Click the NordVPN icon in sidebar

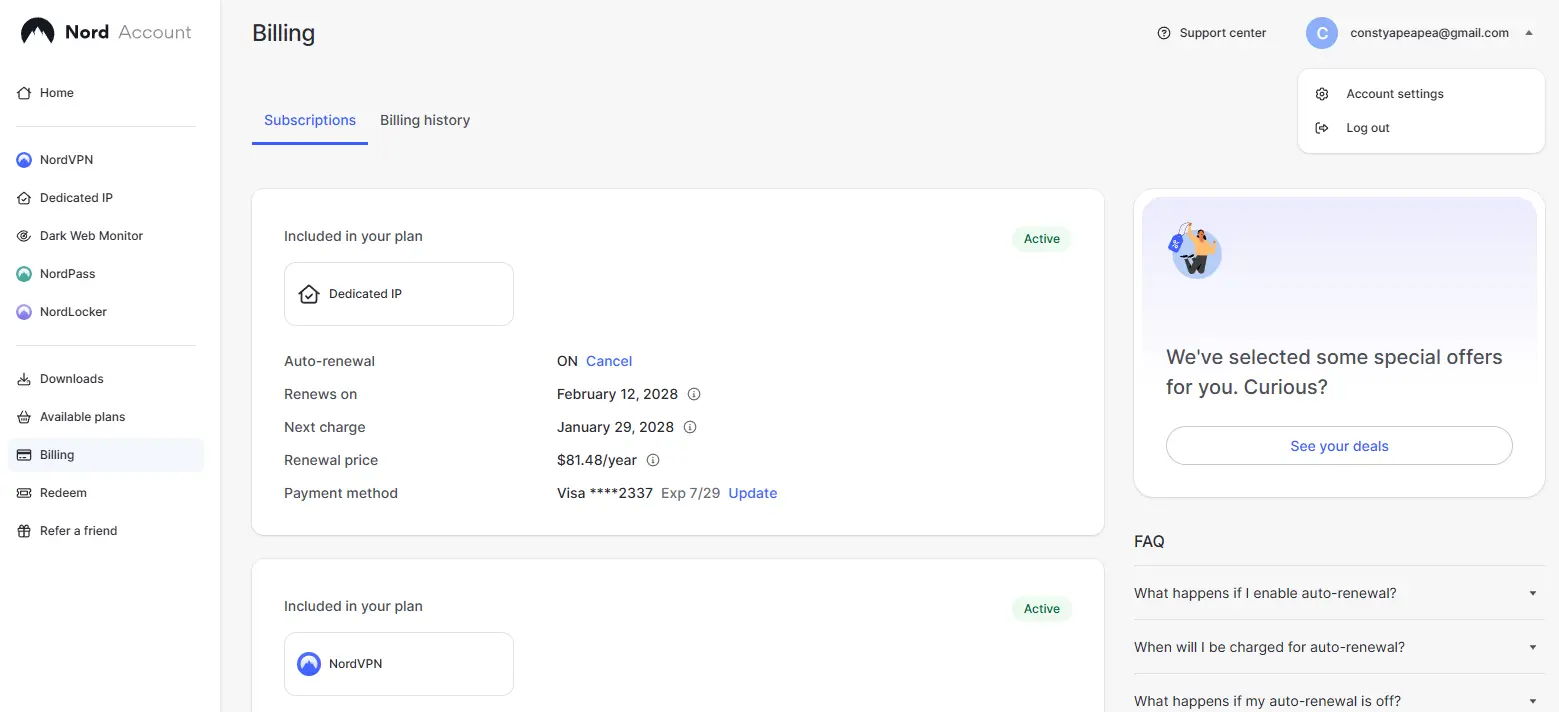click(24, 160)
